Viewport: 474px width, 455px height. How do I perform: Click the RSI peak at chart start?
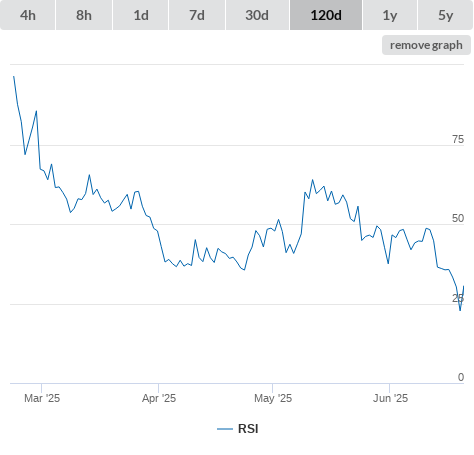[14, 77]
